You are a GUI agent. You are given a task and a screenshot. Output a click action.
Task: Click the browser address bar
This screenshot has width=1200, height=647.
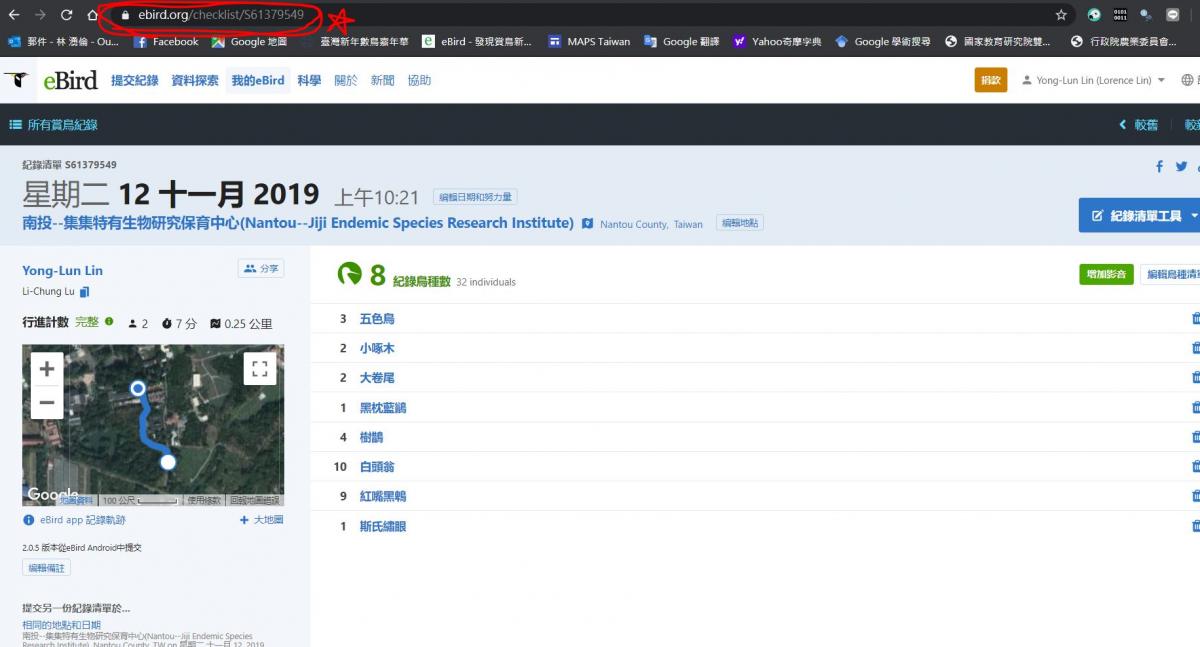point(580,15)
